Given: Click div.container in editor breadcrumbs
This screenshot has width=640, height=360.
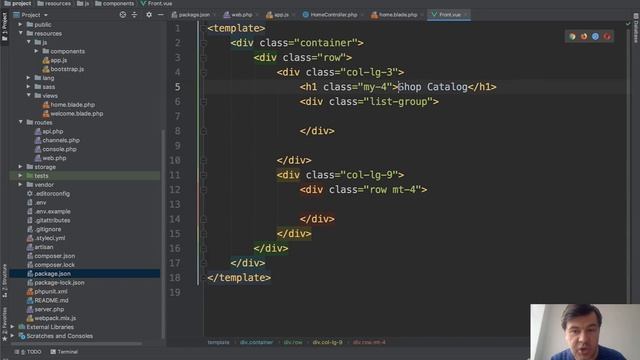Looking at the screenshot, I should pos(256,342).
